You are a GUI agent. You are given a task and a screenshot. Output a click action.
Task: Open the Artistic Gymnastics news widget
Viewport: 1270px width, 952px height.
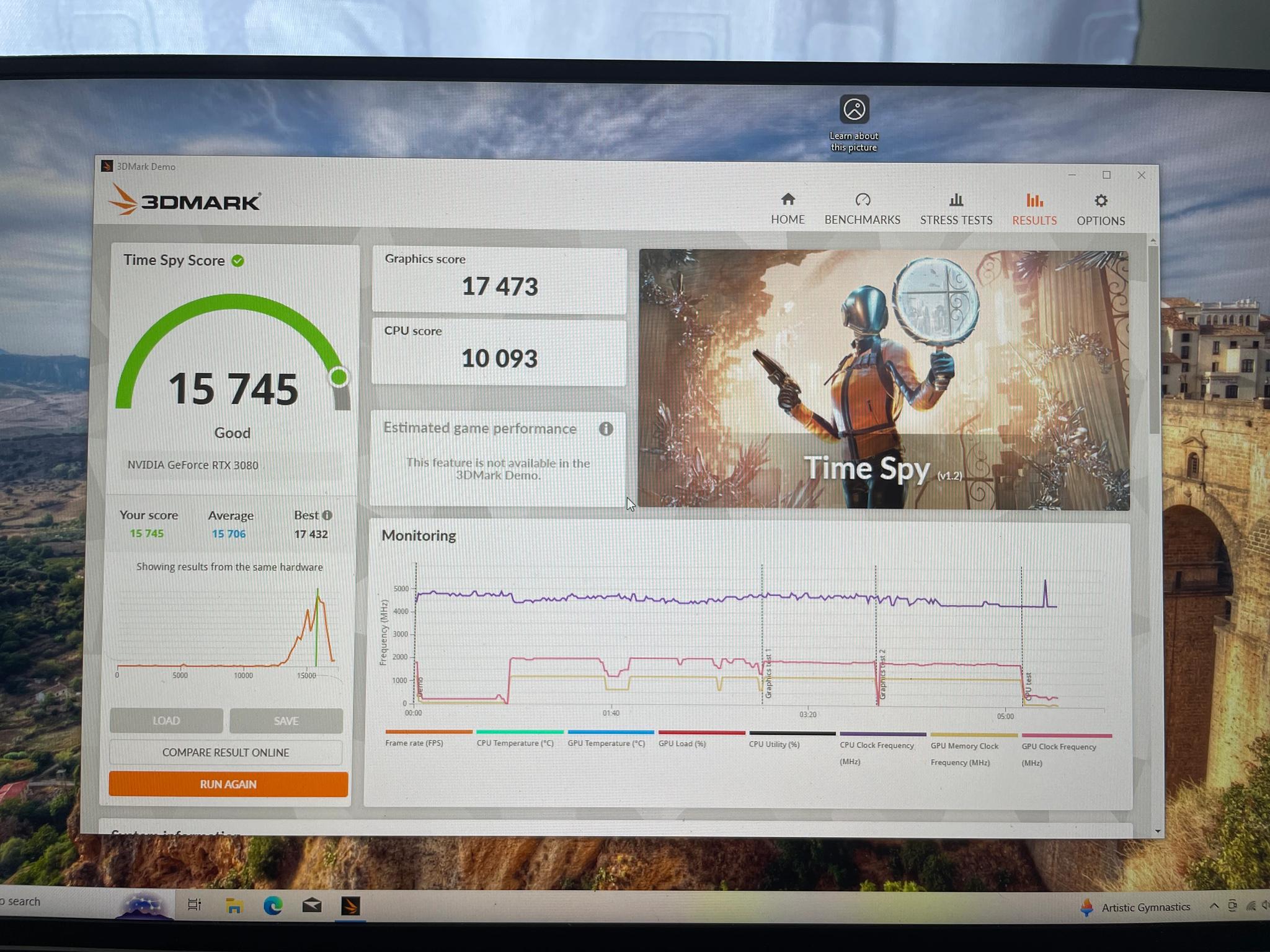tap(1135, 907)
